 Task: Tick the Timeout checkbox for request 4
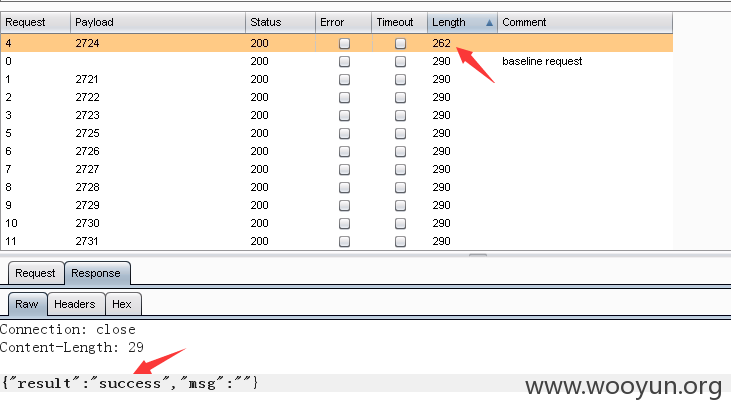(x=400, y=43)
